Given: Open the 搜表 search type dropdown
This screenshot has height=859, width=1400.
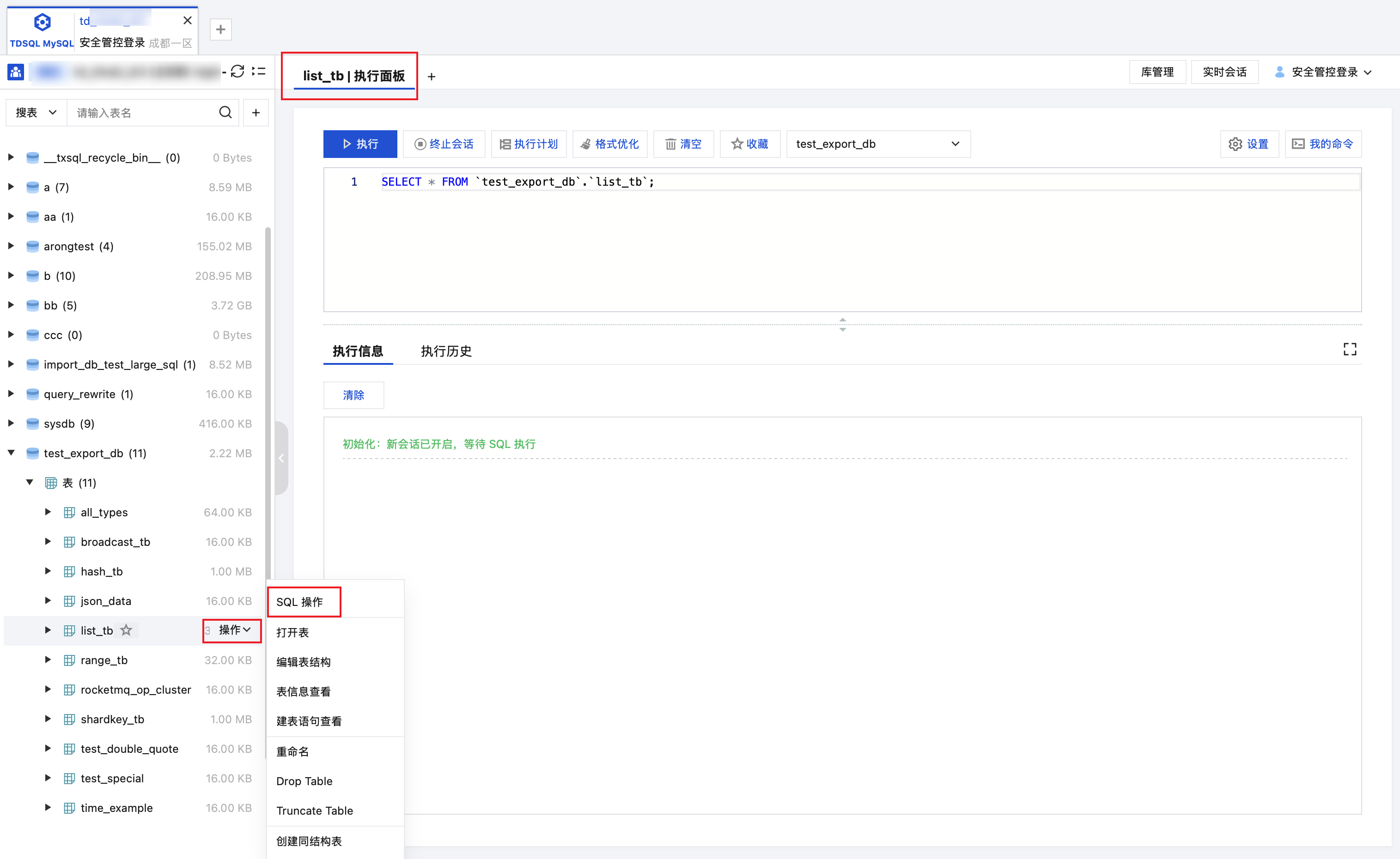Looking at the screenshot, I should [36, 113].
